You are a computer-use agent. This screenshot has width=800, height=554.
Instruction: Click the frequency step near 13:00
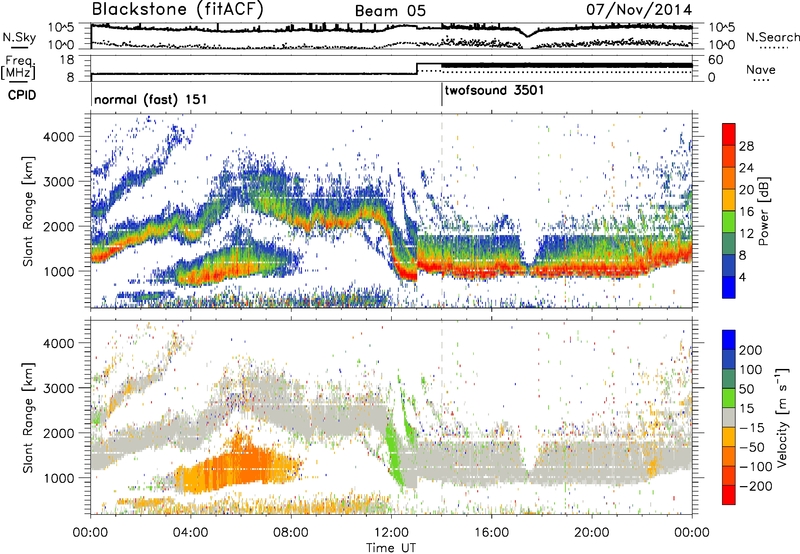coord(417,68)
